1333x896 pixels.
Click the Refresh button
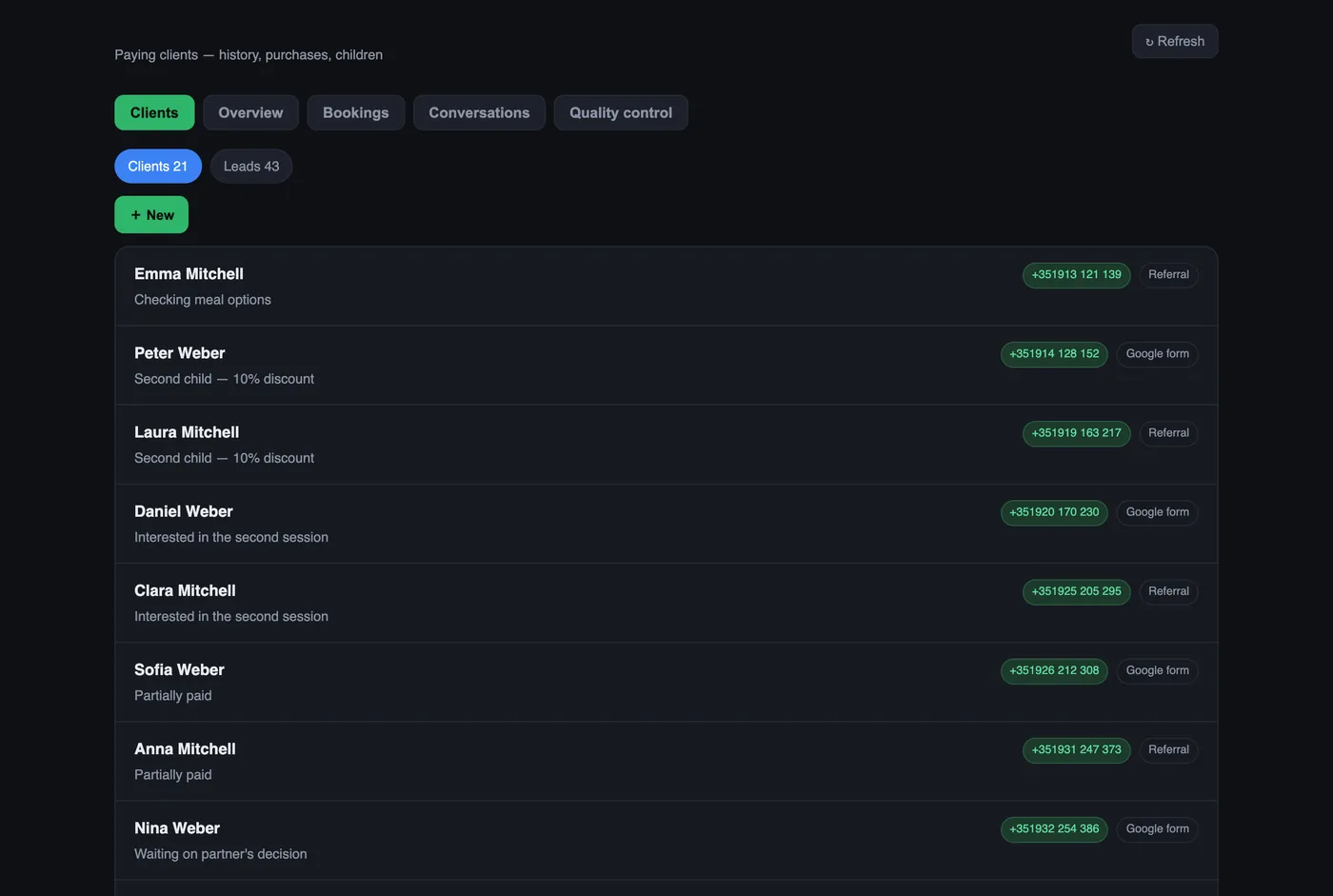pos(1174,41)
